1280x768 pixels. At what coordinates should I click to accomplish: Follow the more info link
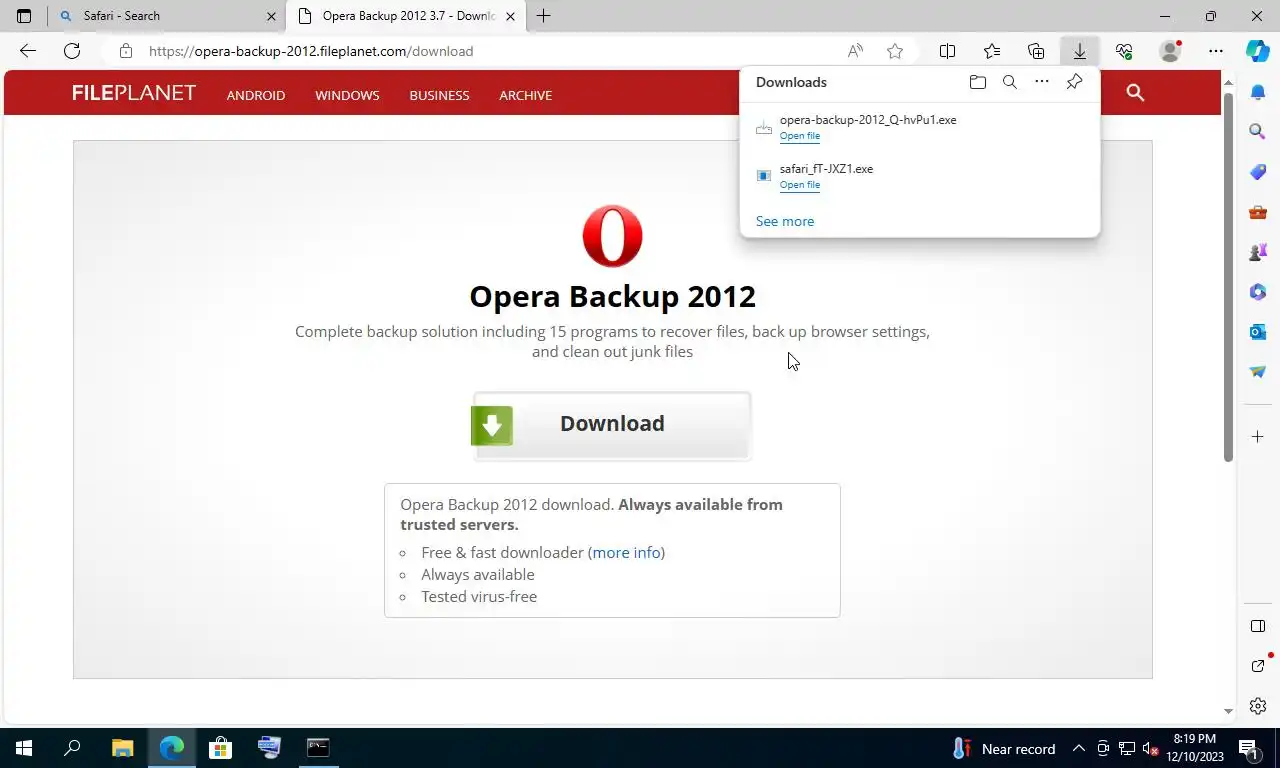(x=626, y=552)
